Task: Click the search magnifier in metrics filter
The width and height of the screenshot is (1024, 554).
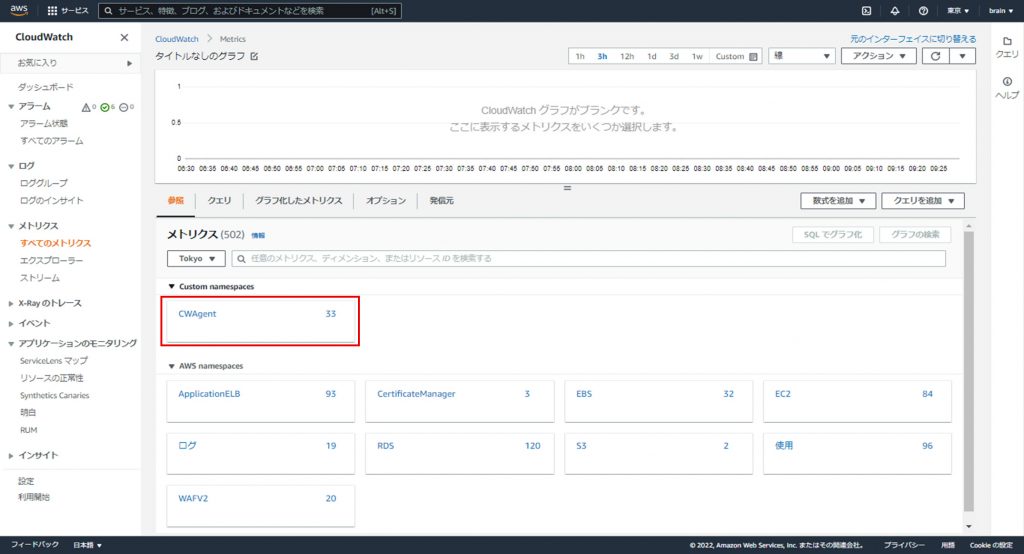Action: pyautogui.click(x=241, y=259)
